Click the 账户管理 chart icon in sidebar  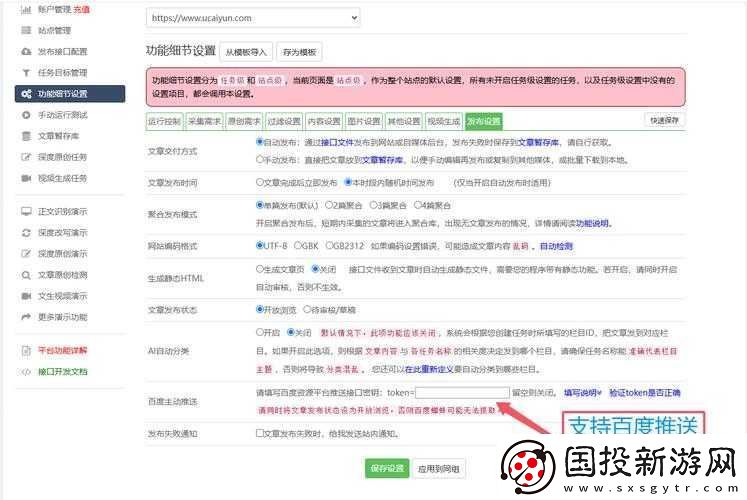pyautogui.click(x=26, y=10)
